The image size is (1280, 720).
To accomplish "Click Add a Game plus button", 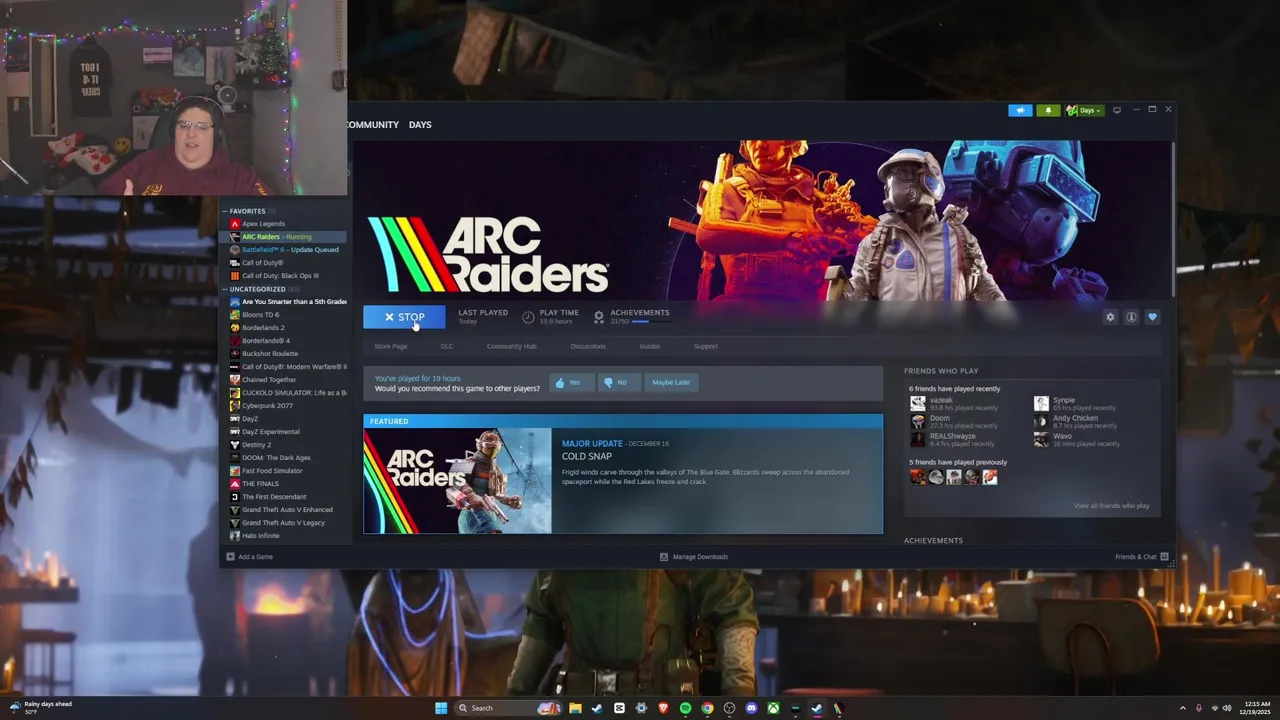I will (249, 557).
